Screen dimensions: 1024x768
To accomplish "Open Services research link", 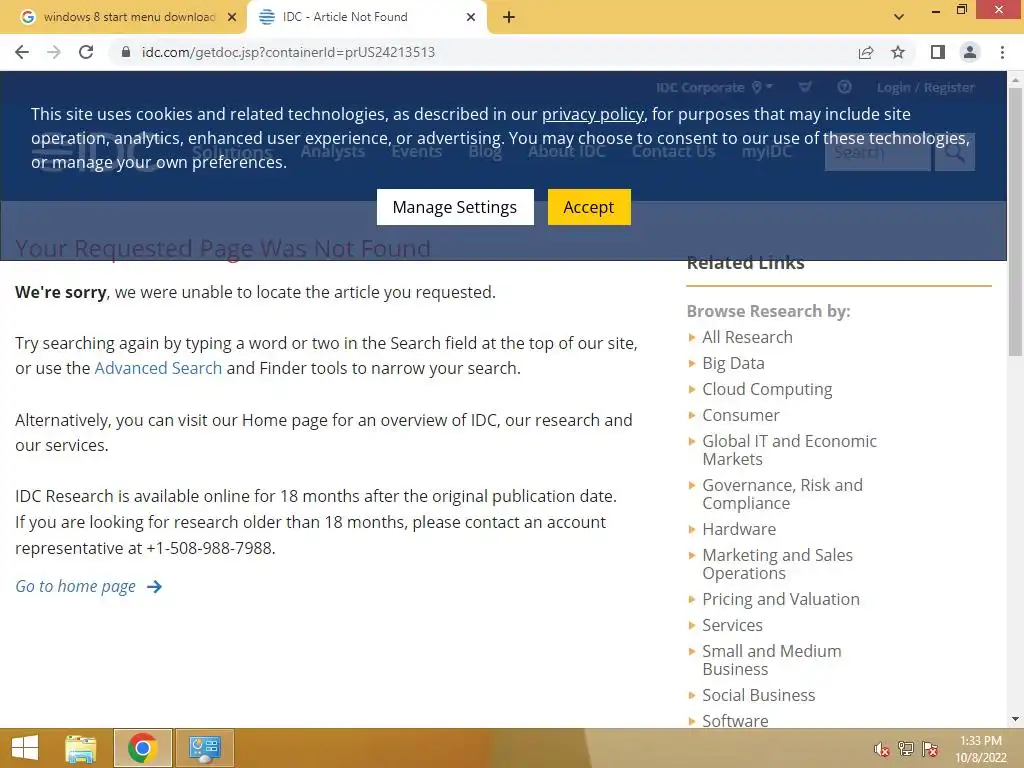I will pos(732,625).
